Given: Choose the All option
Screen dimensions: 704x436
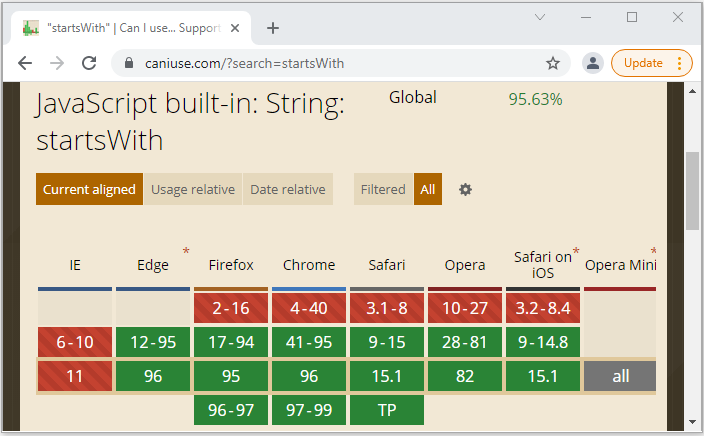Looking at the screenshot, I should click(x=428, y=189).
